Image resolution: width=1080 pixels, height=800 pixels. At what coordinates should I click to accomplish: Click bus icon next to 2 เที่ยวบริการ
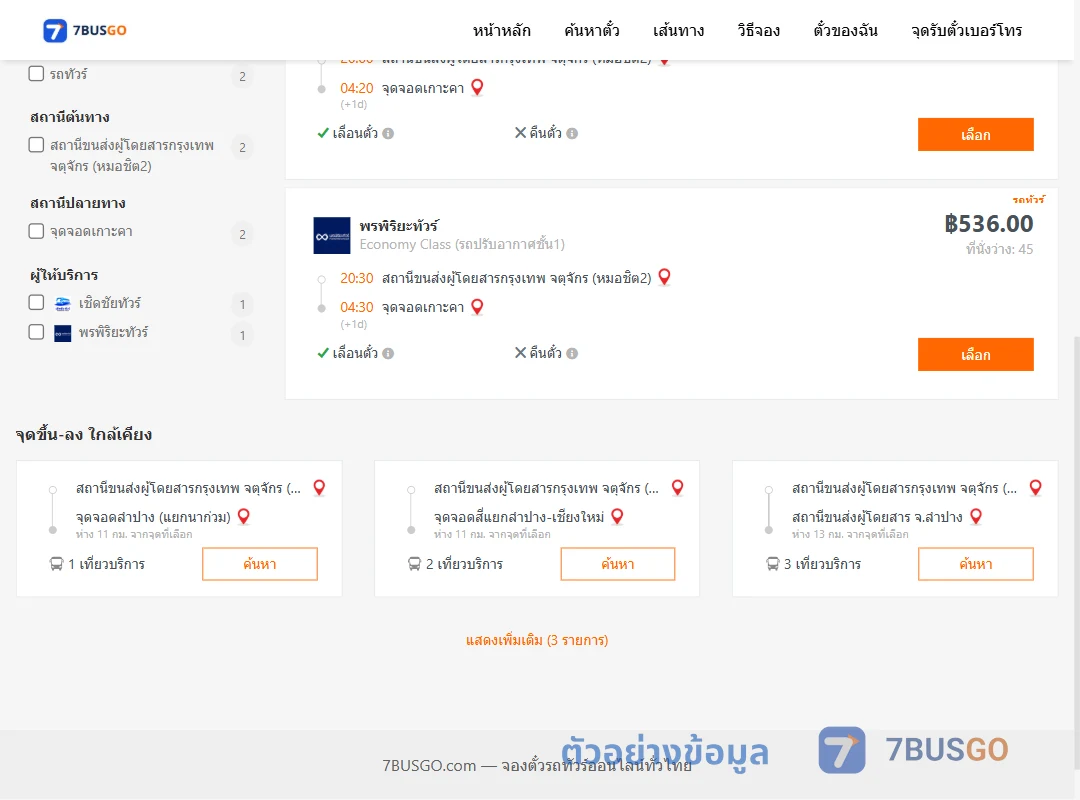(x=414, y=564)
